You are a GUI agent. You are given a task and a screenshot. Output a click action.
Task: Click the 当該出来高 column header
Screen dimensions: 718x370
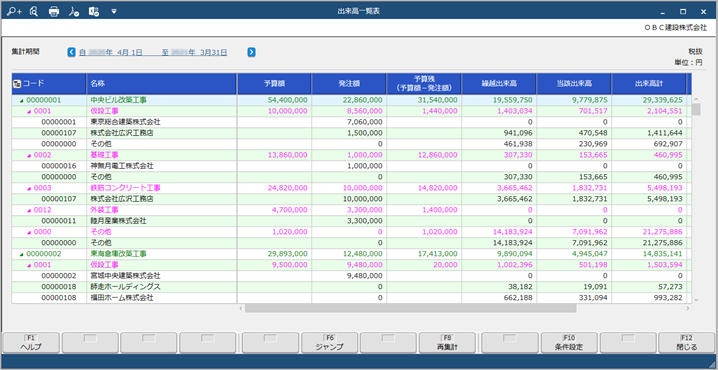pos(574,84)
